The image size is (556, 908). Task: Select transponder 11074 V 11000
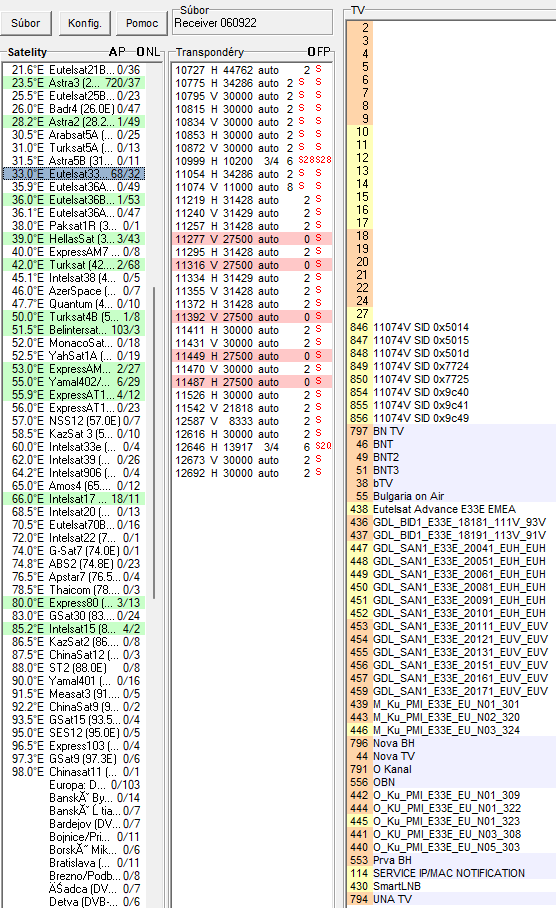253,187
